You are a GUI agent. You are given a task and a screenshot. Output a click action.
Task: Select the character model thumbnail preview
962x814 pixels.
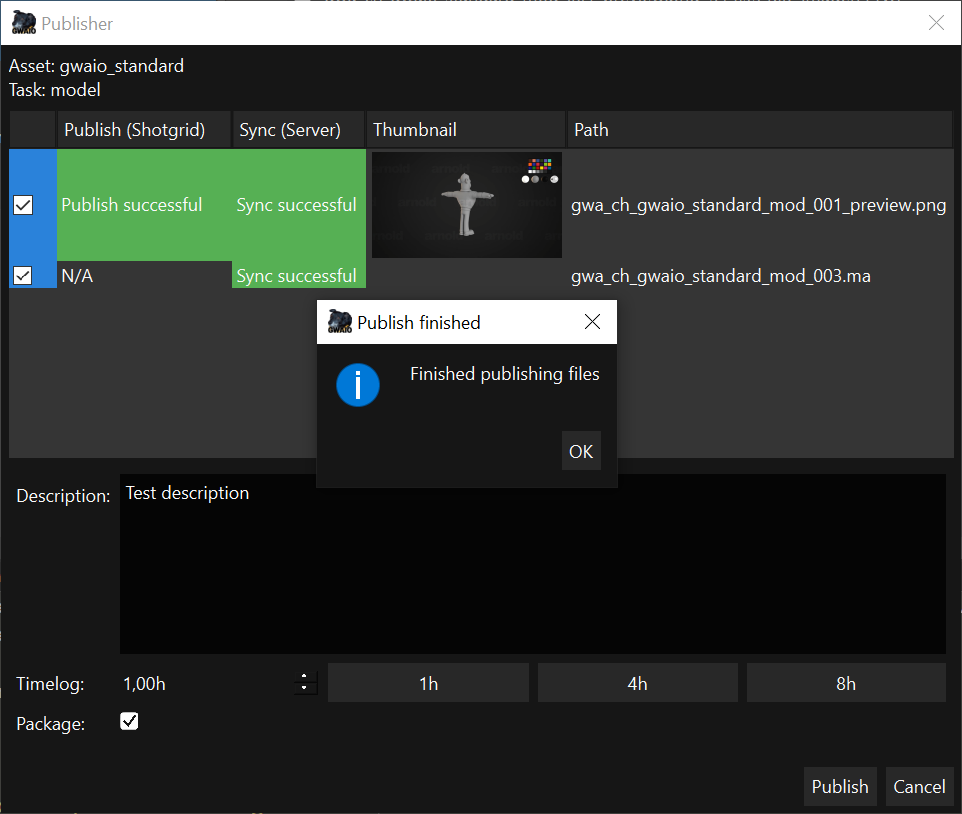tap(466, 205)
